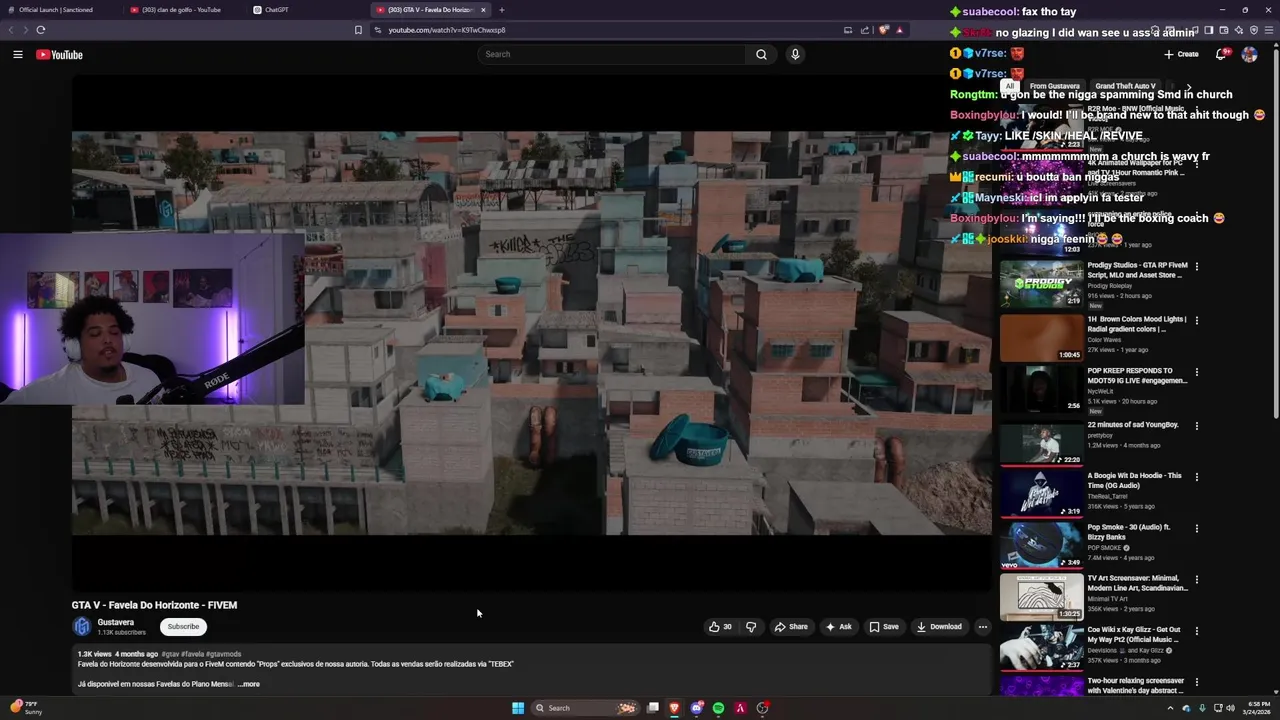
Task: Open options for Brown Colors Mood Lights video
Action: tap(1196, 320)
